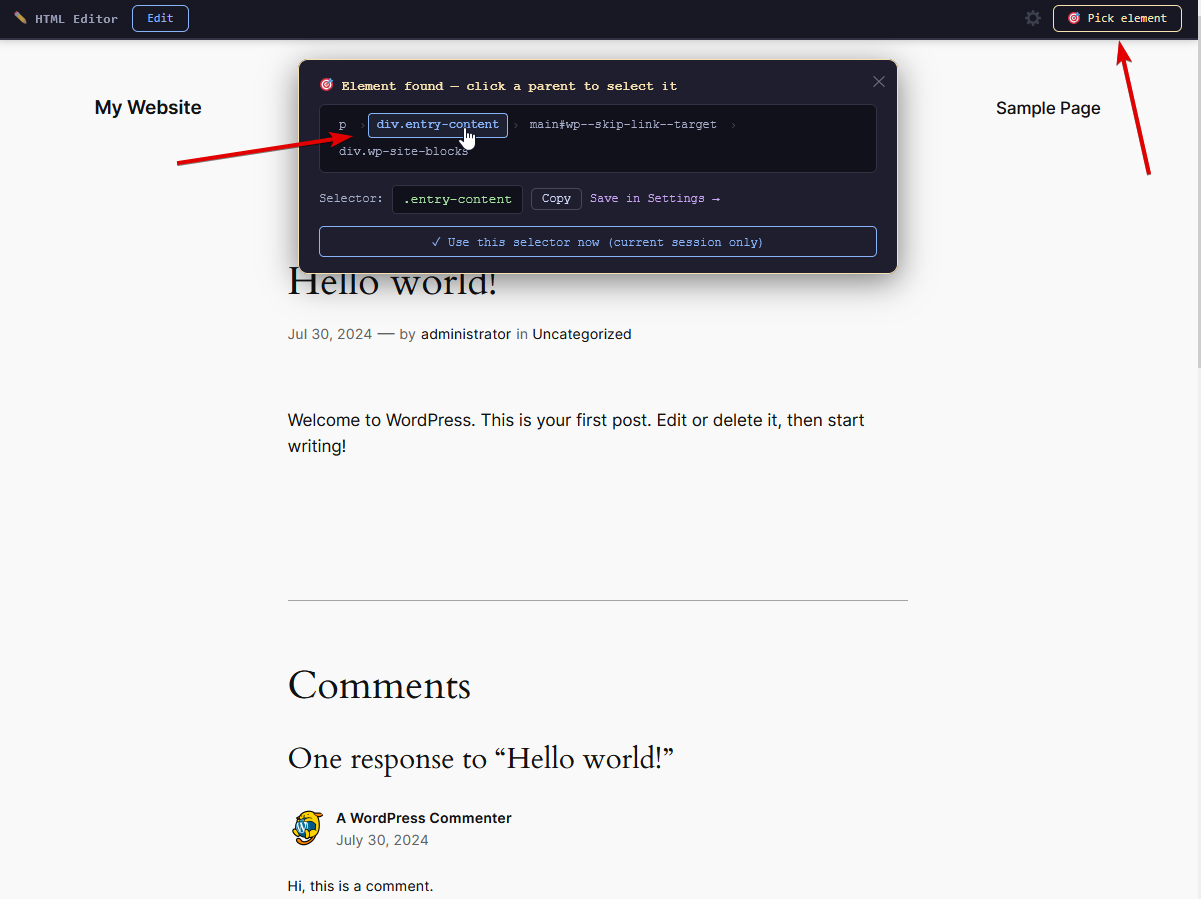Viewport: 1201px width, 899px height.
Task: Close the element picker dialog
Action: click(x=878, y=81)
